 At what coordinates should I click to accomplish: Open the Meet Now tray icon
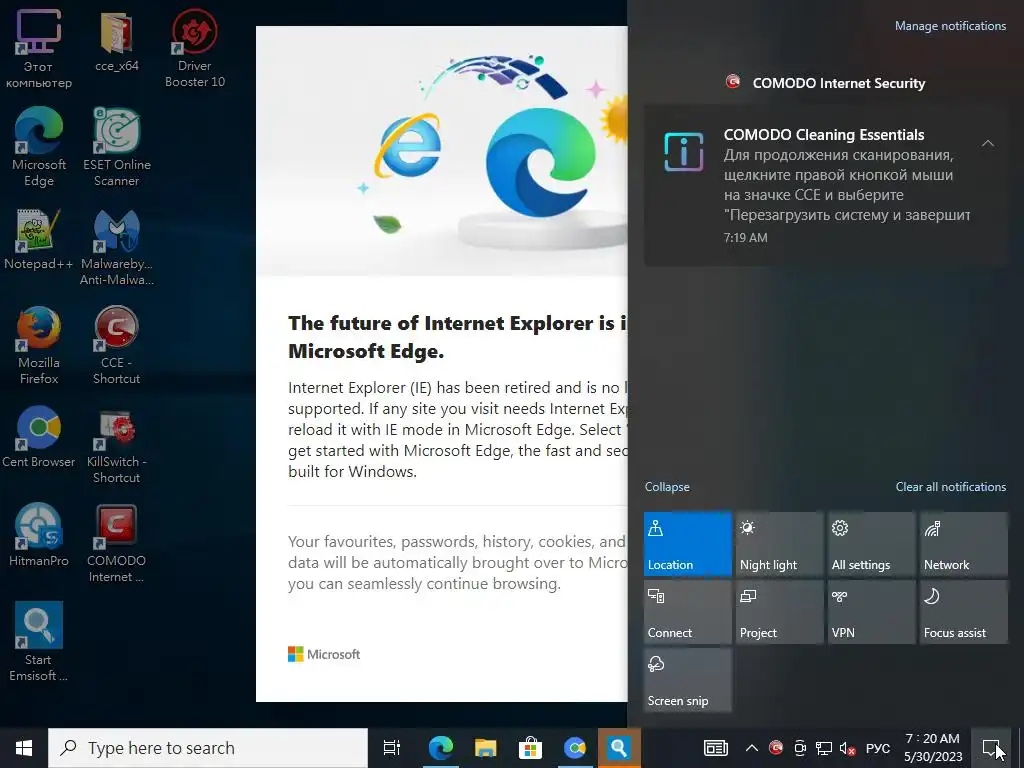click(800, 748)
